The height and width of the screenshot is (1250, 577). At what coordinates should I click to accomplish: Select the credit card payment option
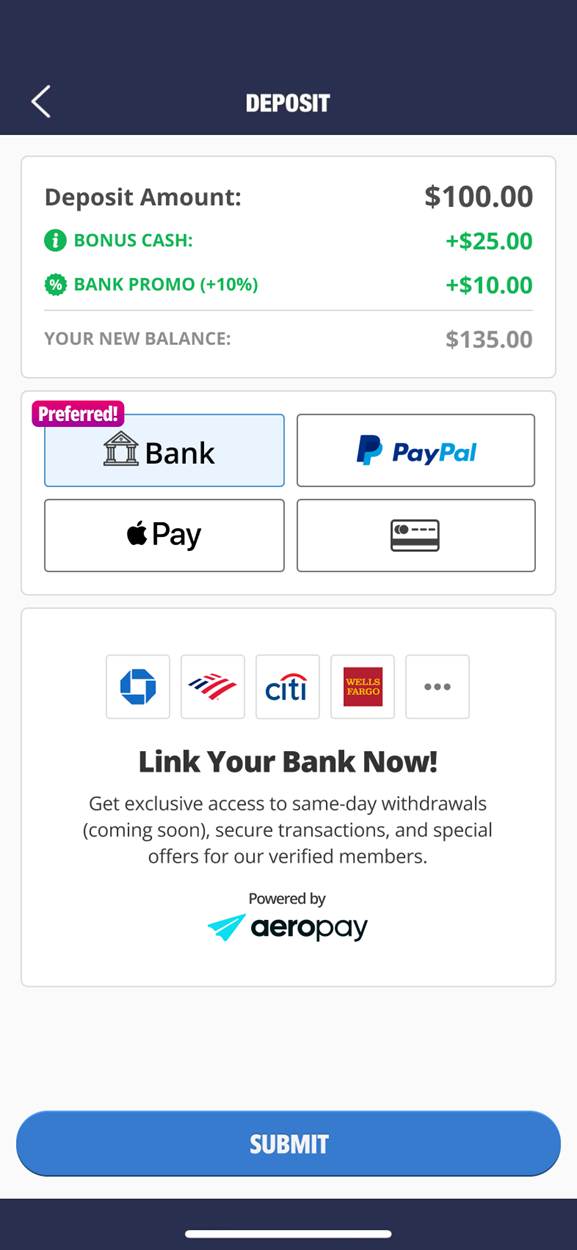[x=416, y=535]
